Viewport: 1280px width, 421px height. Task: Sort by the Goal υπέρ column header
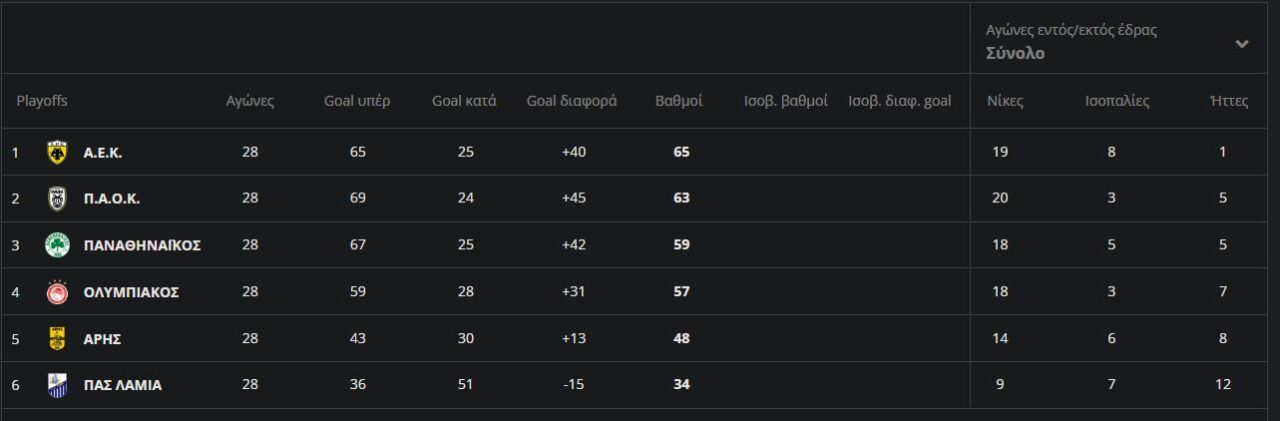coord(357,101)
